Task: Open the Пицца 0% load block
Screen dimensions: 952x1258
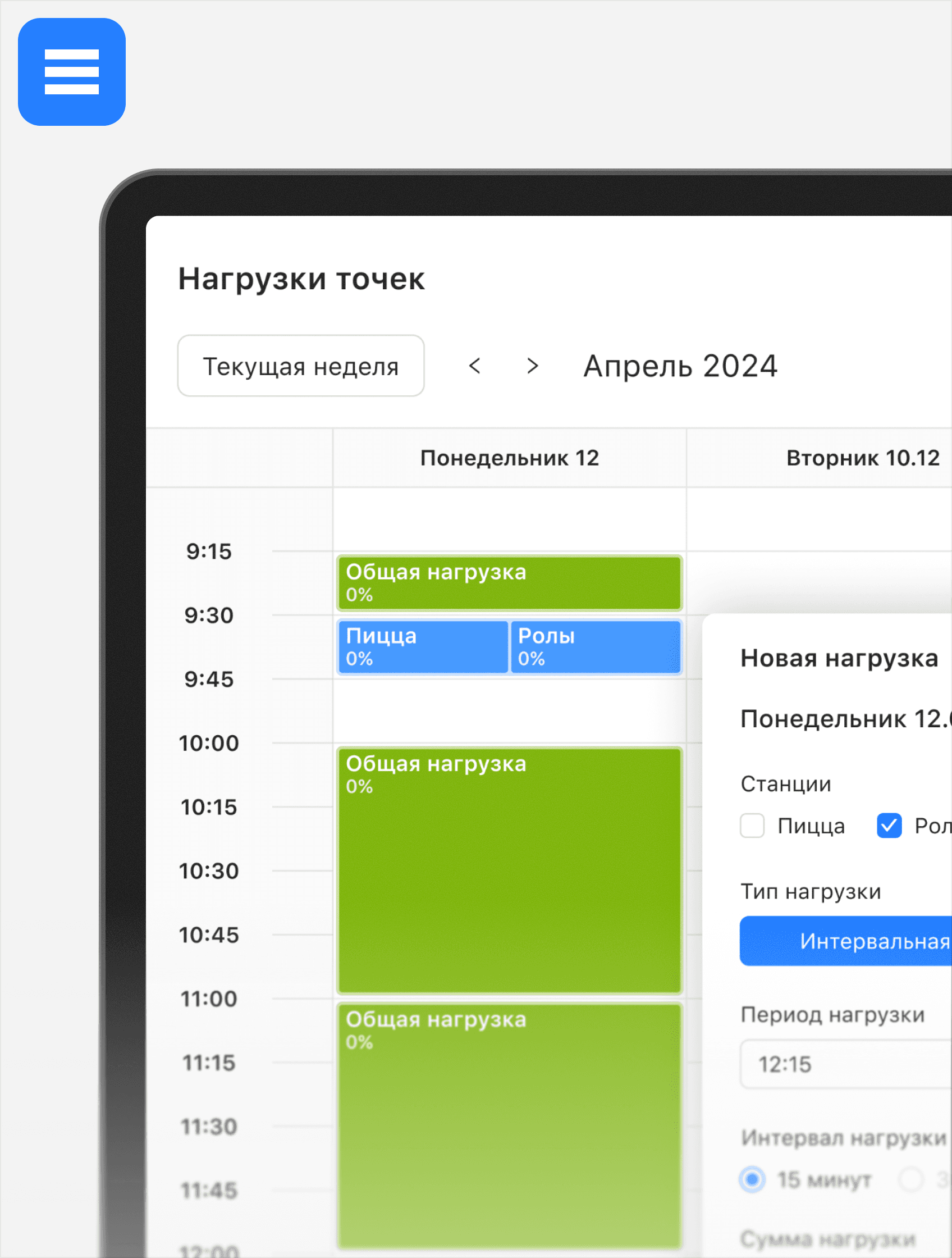Action: click(x=423, y=647)
